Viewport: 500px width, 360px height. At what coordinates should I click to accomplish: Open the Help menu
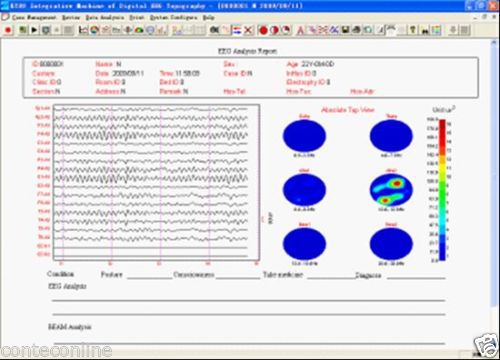pyautogui.click(x=209, y=17)
